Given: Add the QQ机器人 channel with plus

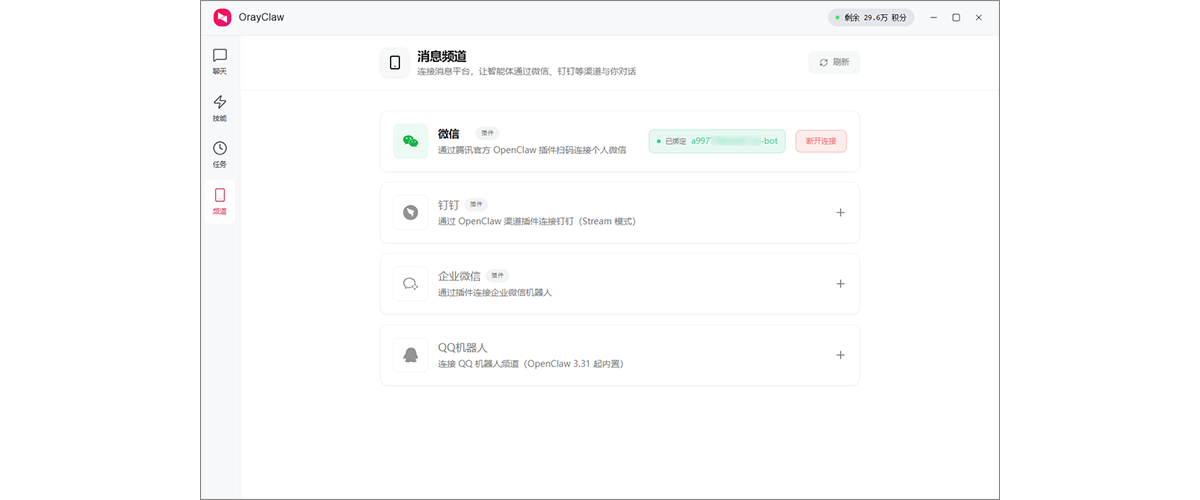Looking at the screenshot, I should 840,354.
